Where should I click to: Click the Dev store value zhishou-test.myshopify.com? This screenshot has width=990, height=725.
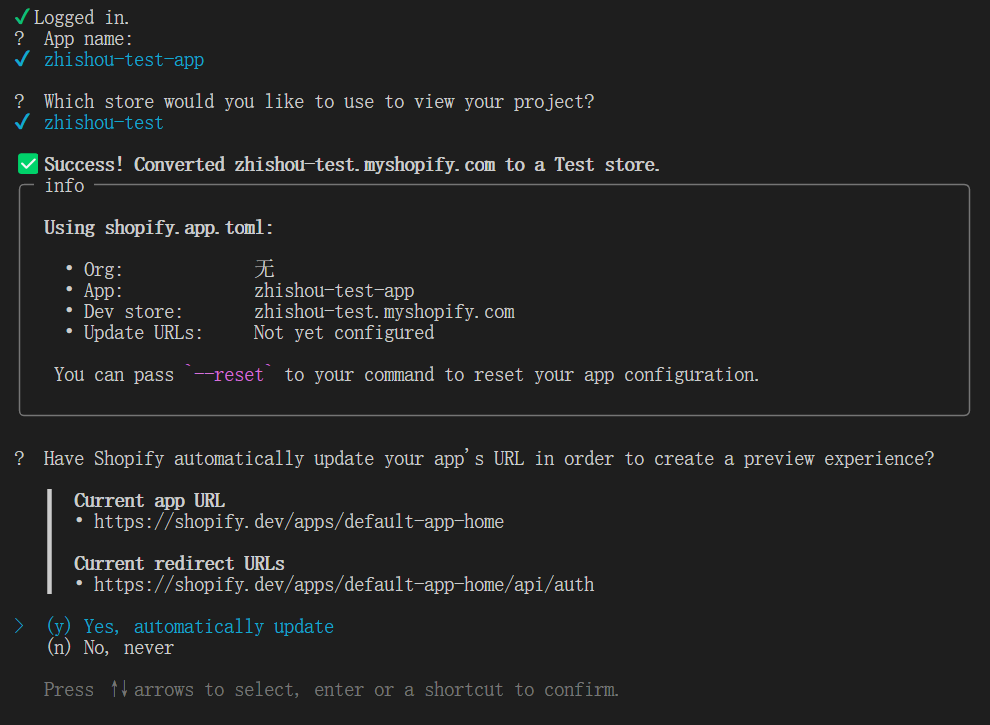click(384, 311)
